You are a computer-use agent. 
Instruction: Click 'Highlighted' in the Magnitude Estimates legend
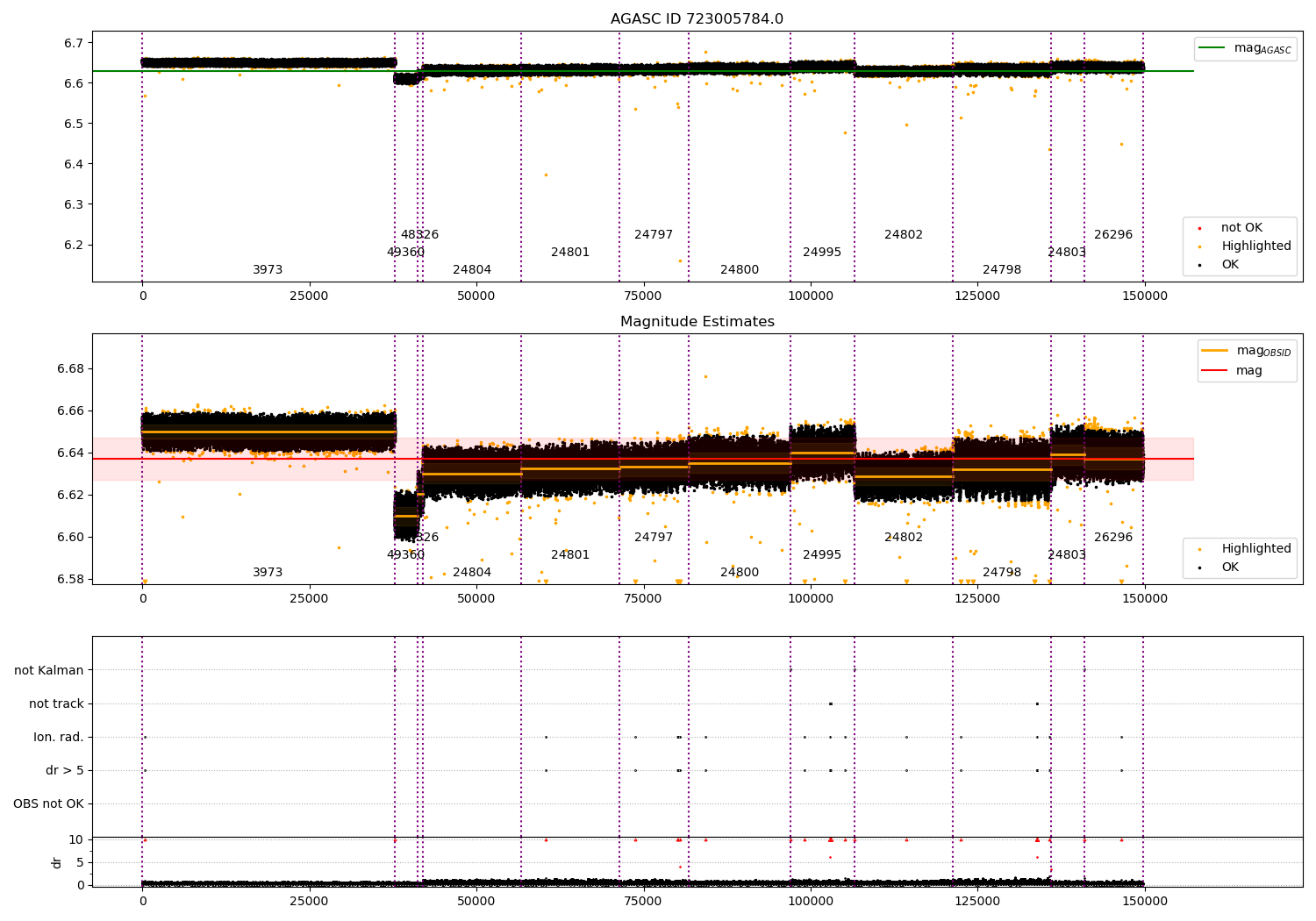click(x=1255, y=549)
